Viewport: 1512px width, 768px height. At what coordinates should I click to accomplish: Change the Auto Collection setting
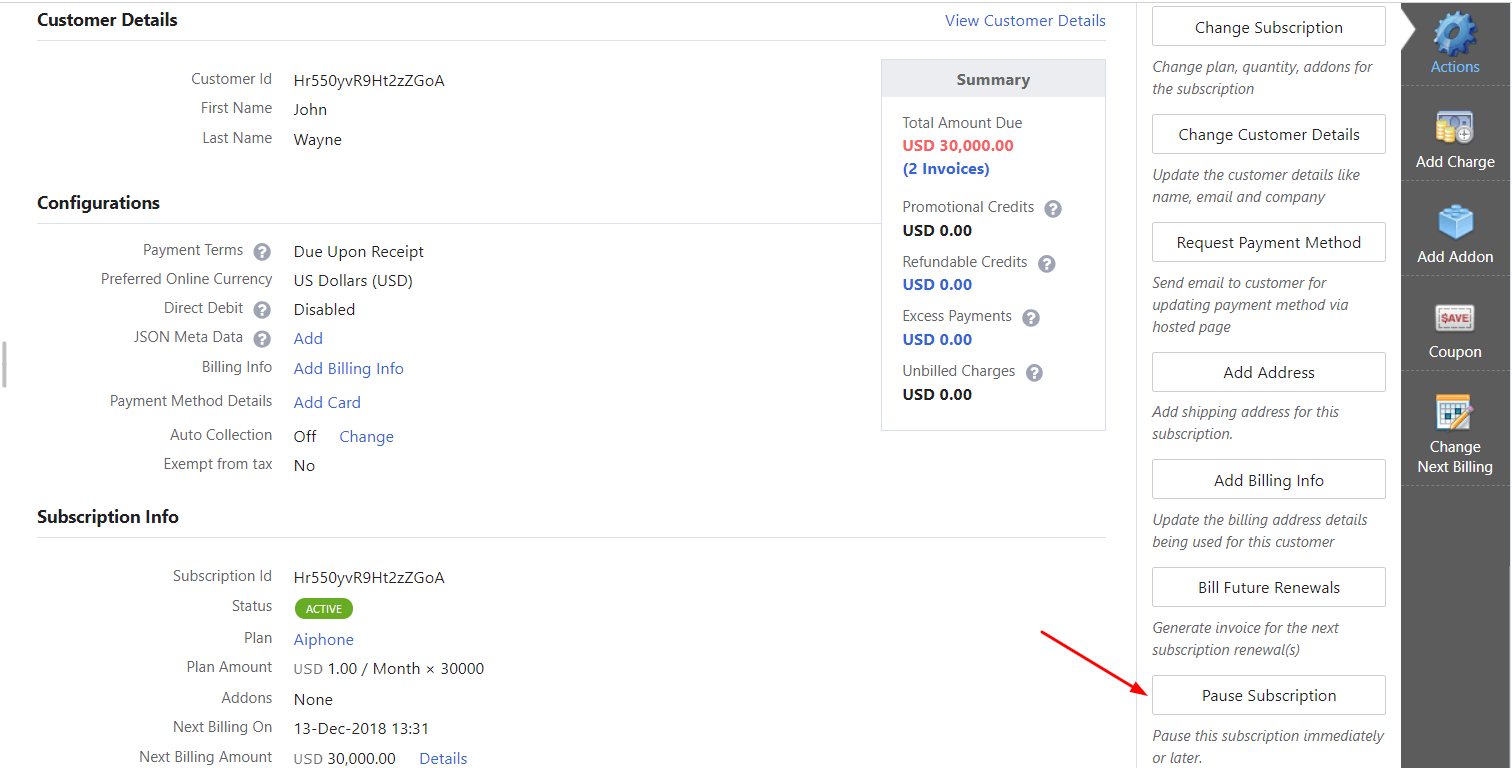(366, 436)
